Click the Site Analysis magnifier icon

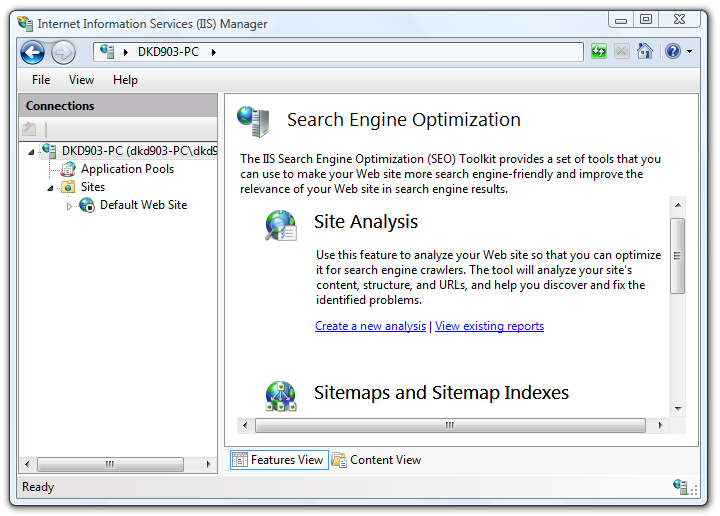[x=280, y=225]
